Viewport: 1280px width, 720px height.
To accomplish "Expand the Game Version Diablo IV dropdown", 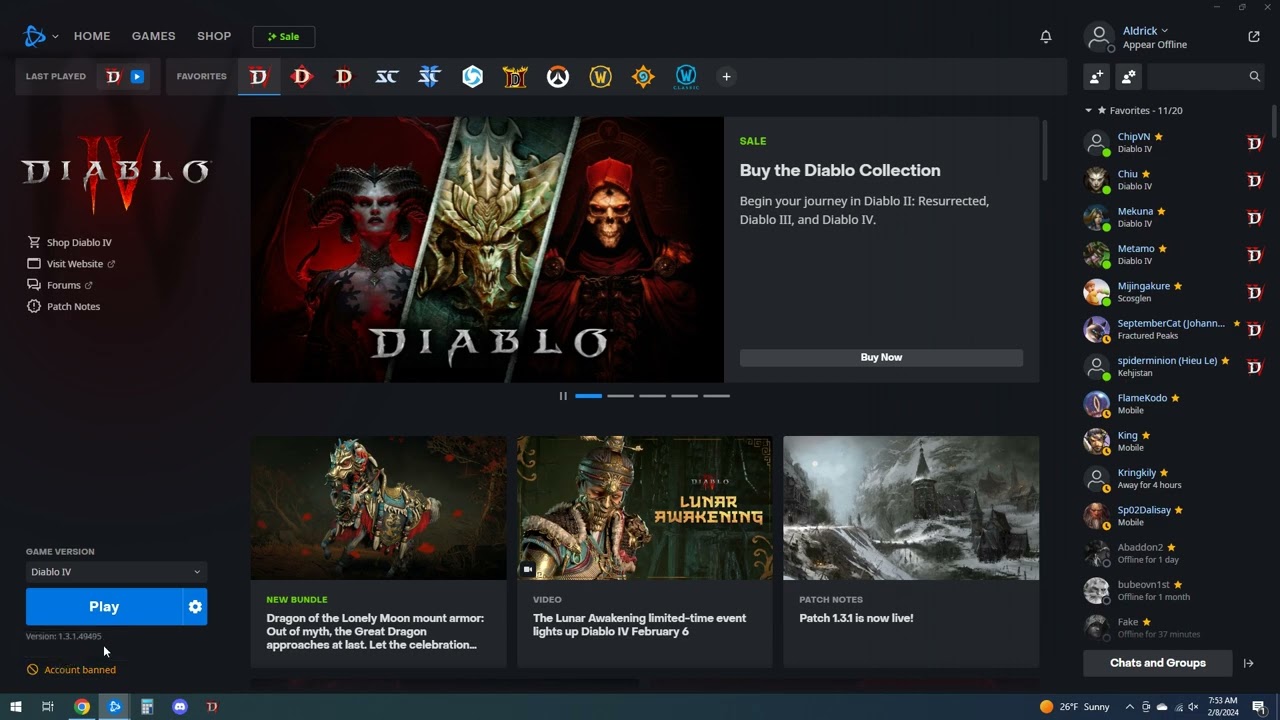I will click(116, 572).
